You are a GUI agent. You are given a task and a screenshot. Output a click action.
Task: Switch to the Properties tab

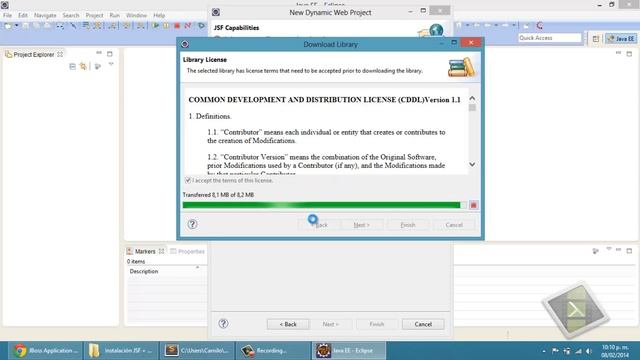[187, 251]
